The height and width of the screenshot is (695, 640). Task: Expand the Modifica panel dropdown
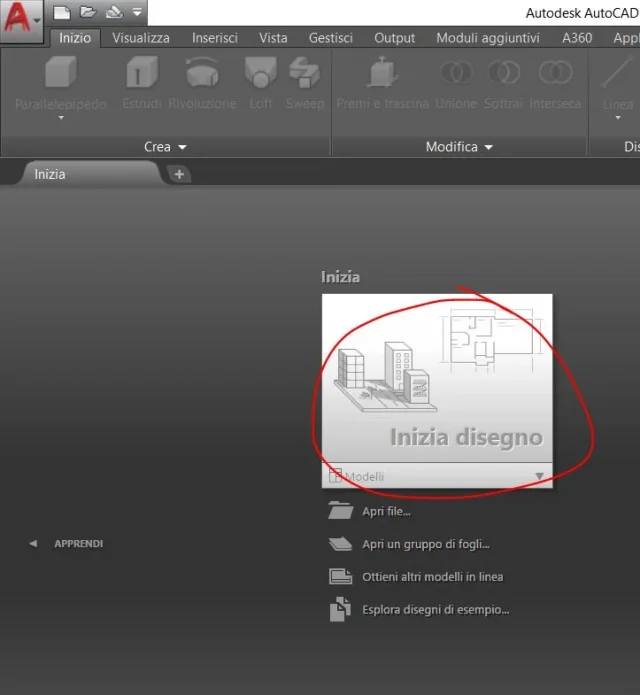click(459, 147)
